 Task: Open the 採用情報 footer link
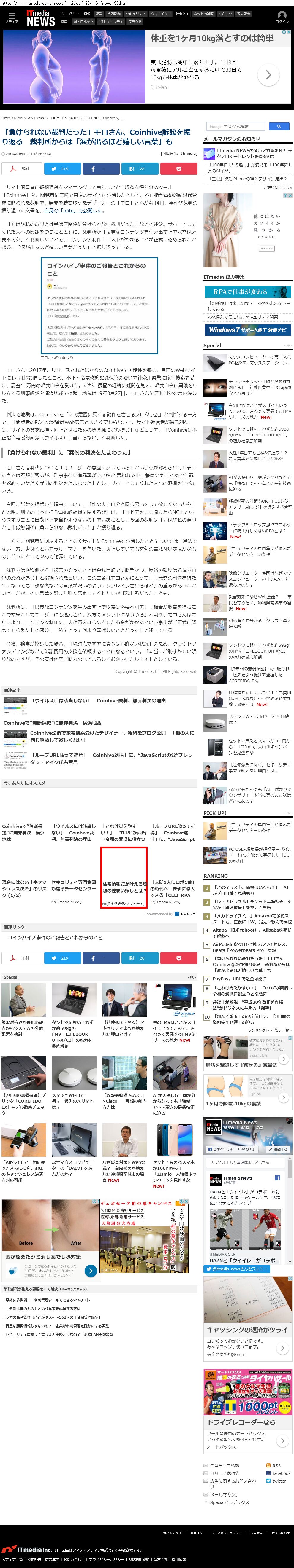pos(179,1559)
